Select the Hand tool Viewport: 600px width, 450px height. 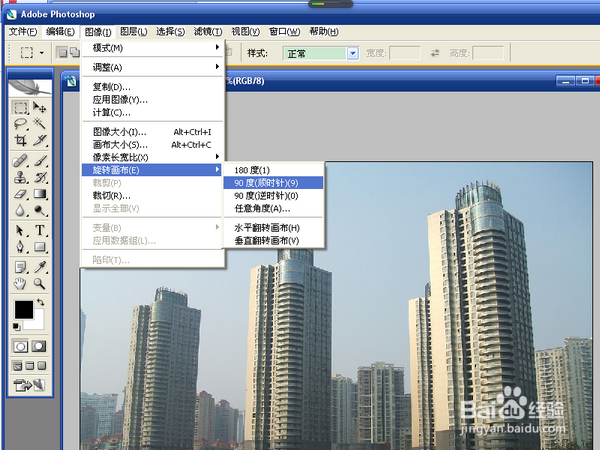tap(21, 284)
